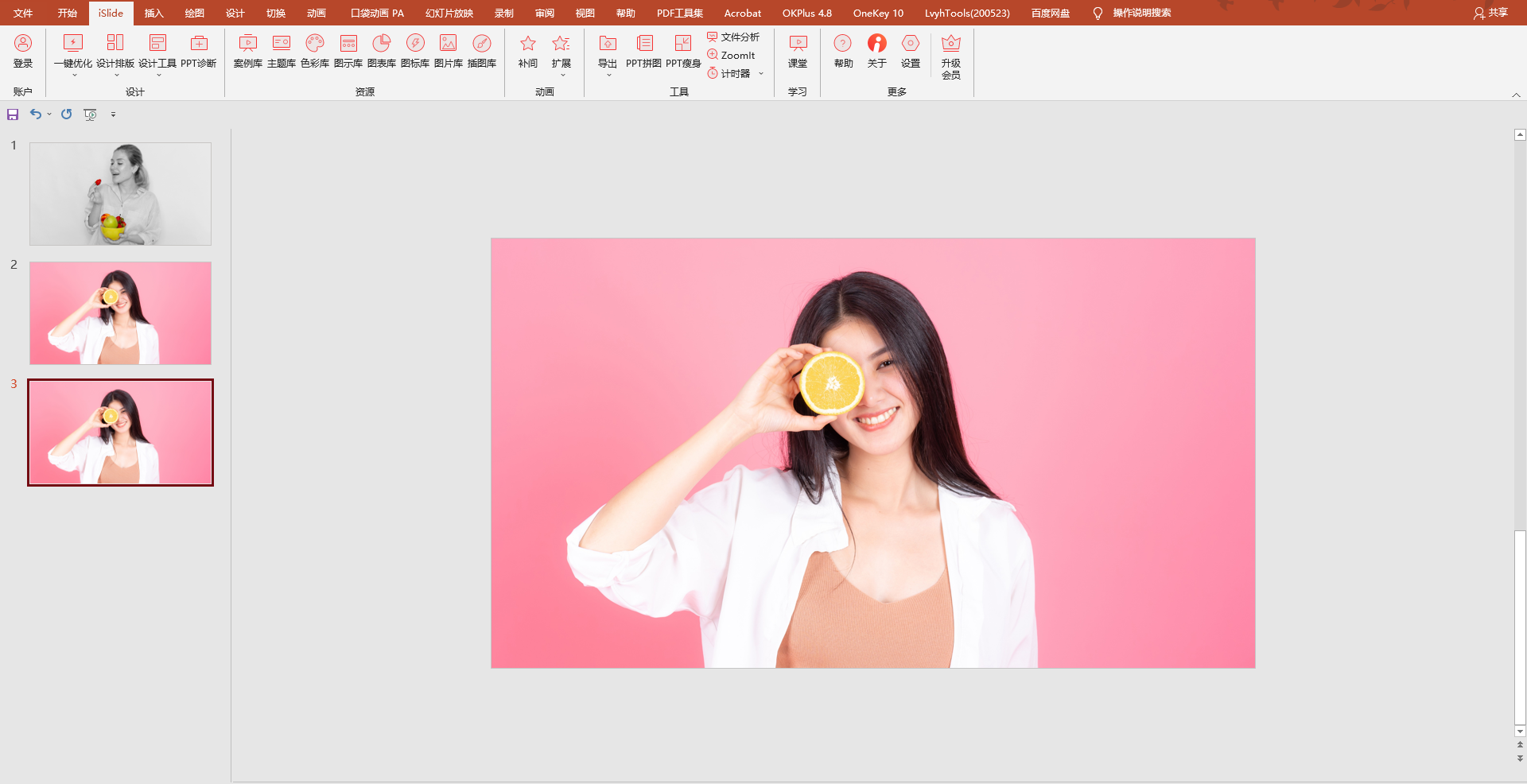Click the 导出 export icon
The image size is (1527, 784).
(608, 51)
